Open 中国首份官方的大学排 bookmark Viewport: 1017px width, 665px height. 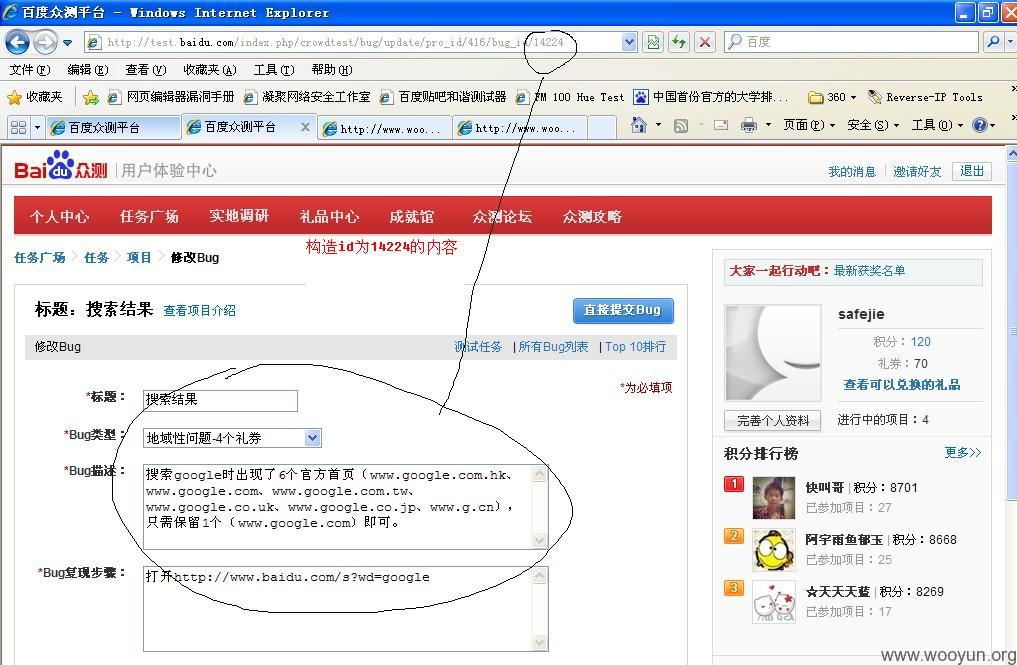click(711, 97)
